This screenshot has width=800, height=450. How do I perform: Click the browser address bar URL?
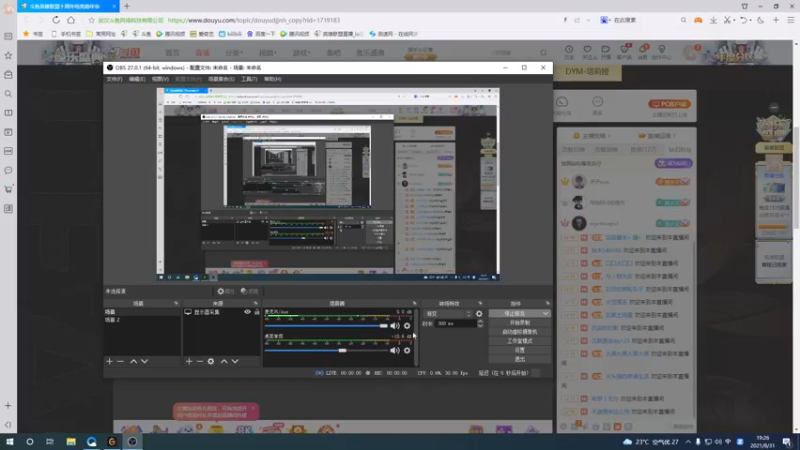tap(254, 20)
